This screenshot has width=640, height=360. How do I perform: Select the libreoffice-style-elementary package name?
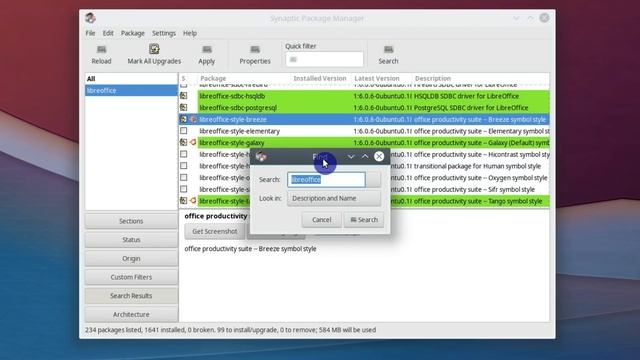pyautogui.click(x=240, y=131)
